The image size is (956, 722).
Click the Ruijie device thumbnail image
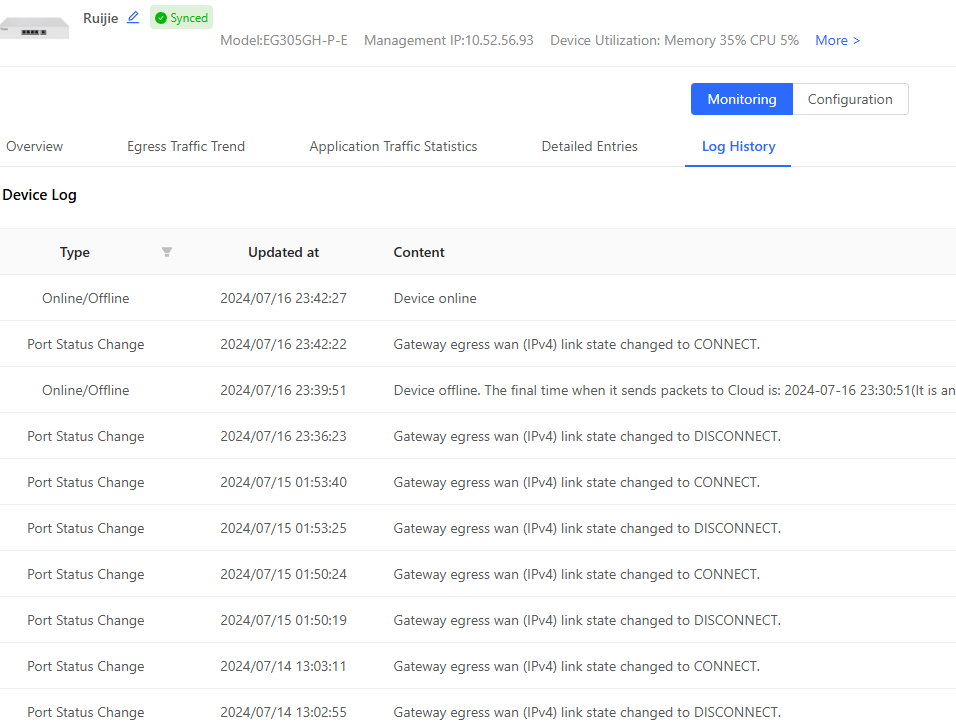tap(35, 28)
